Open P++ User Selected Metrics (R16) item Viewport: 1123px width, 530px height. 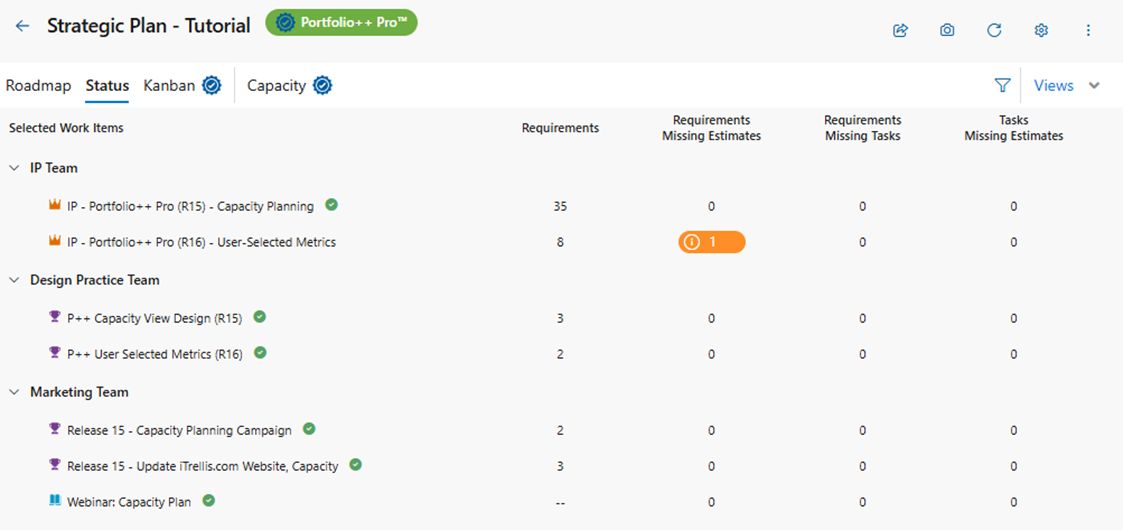(x=154, y=354)
